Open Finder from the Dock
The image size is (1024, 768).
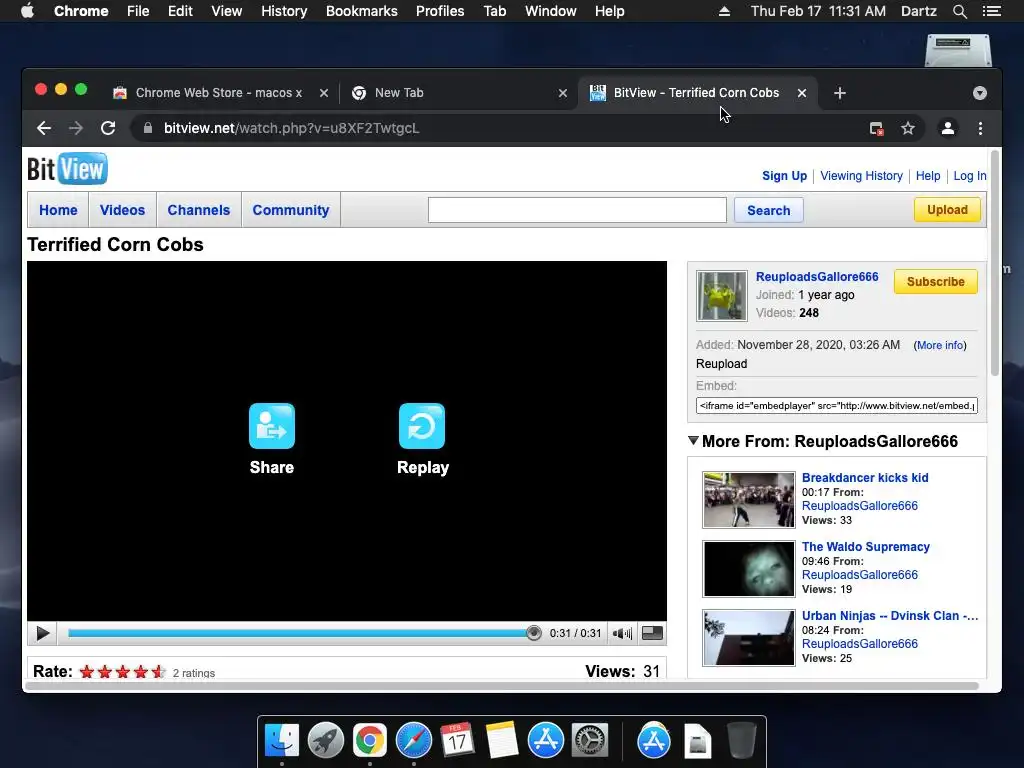click(x=282, y=741)
